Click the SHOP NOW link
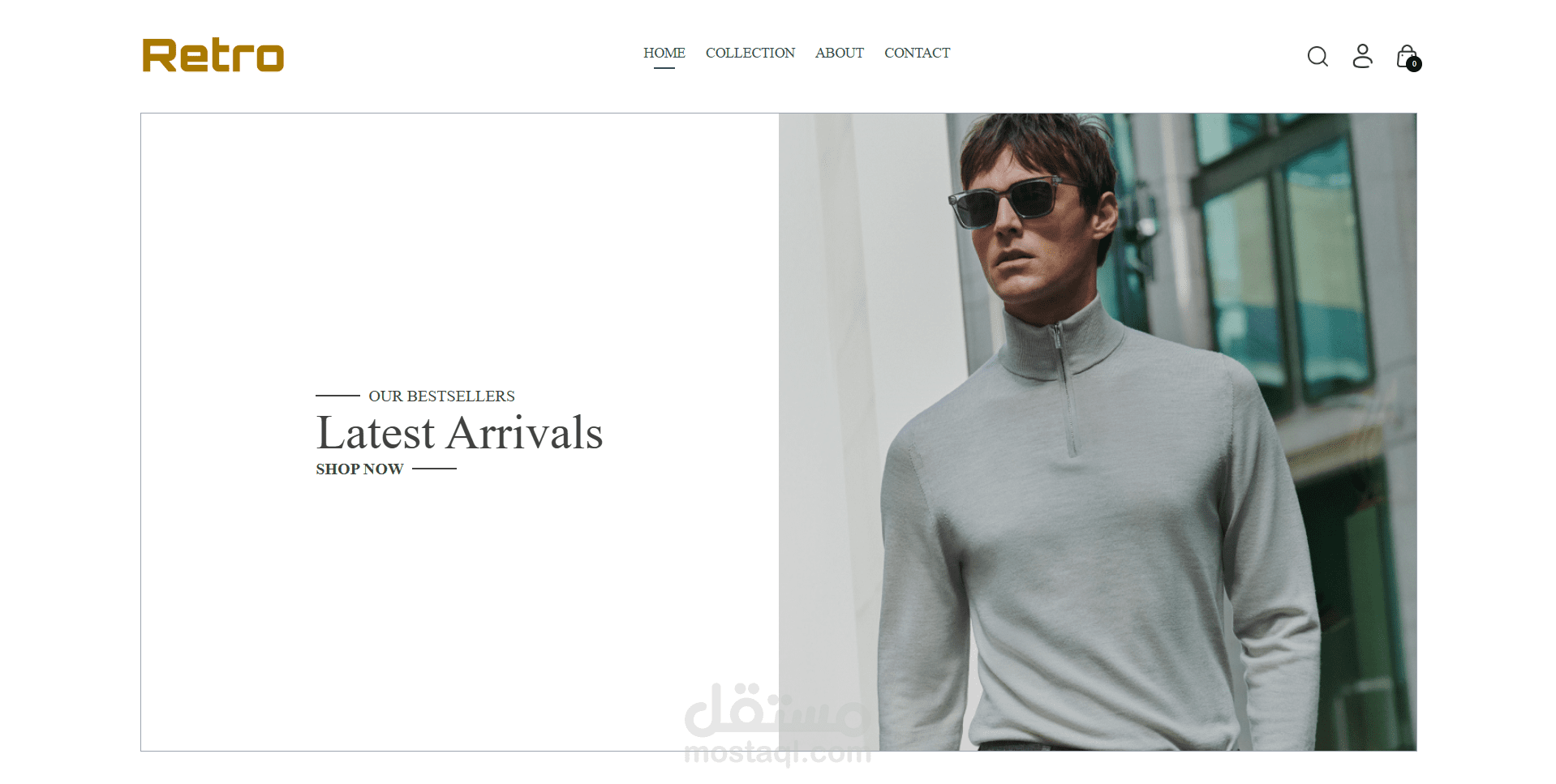The width and height of the screenshot is (1556, 784). pyautogui.click(x=359, y=469)
